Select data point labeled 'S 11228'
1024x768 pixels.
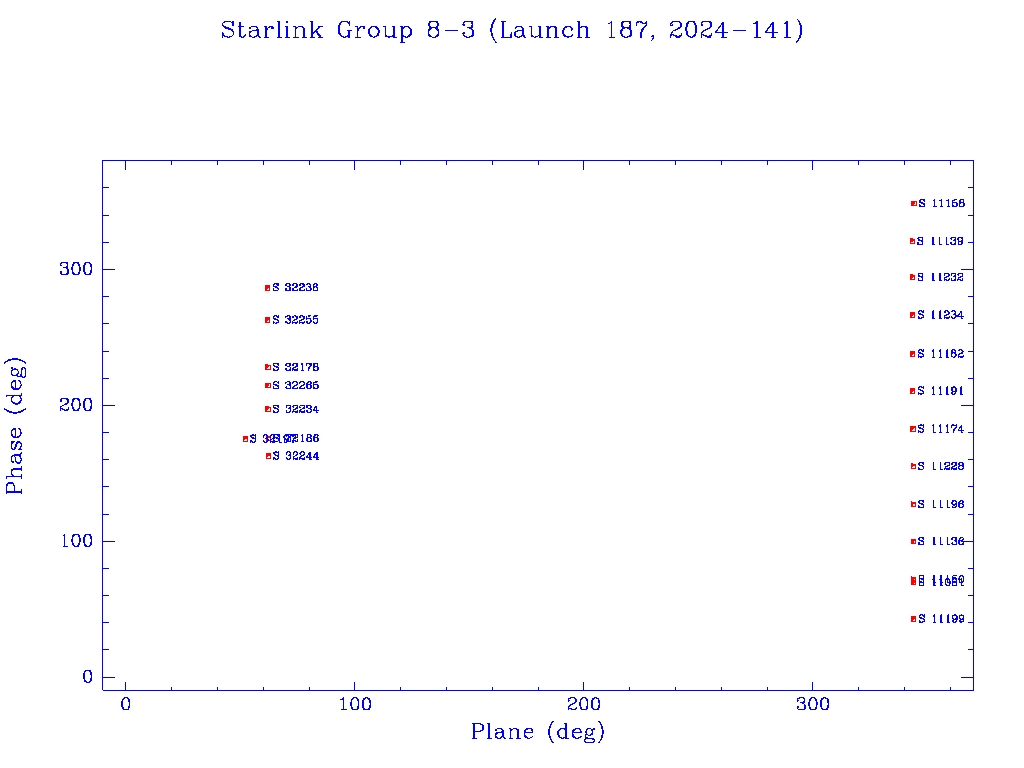(914, 466)
